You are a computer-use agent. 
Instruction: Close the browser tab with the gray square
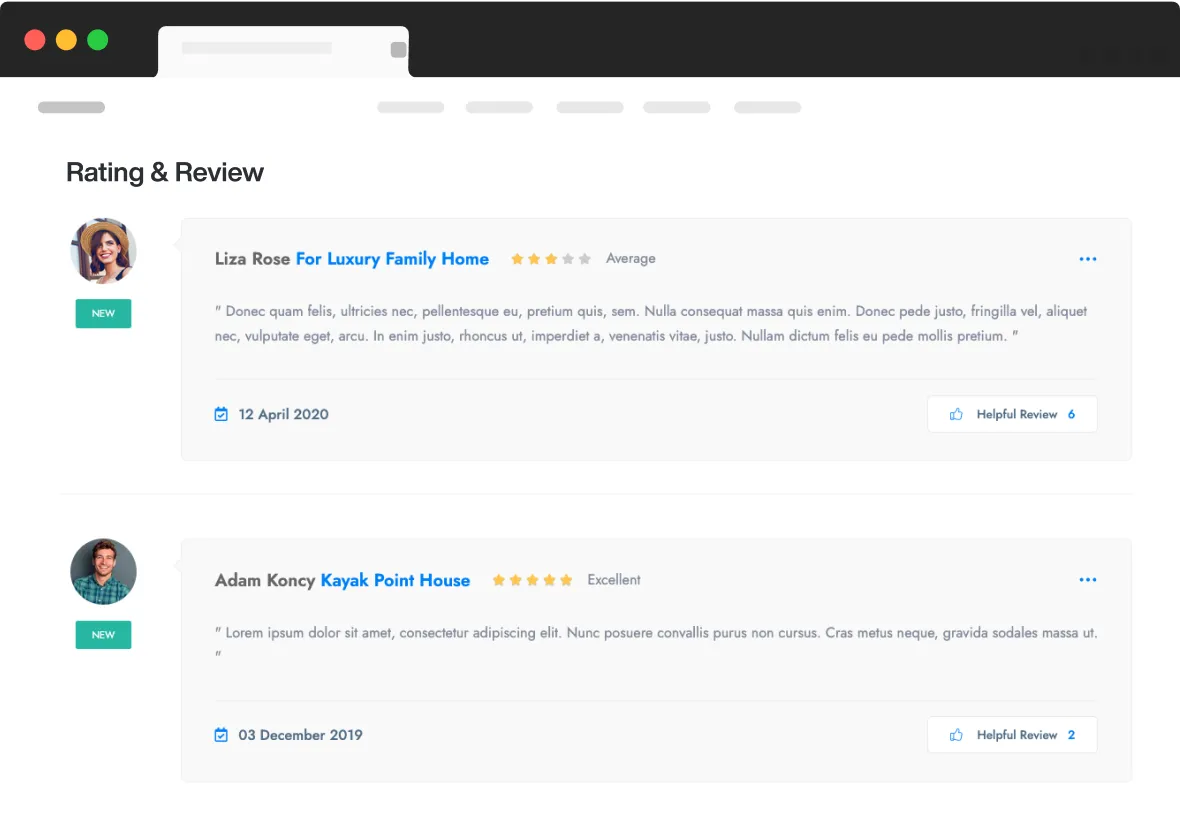coord(399,50)
